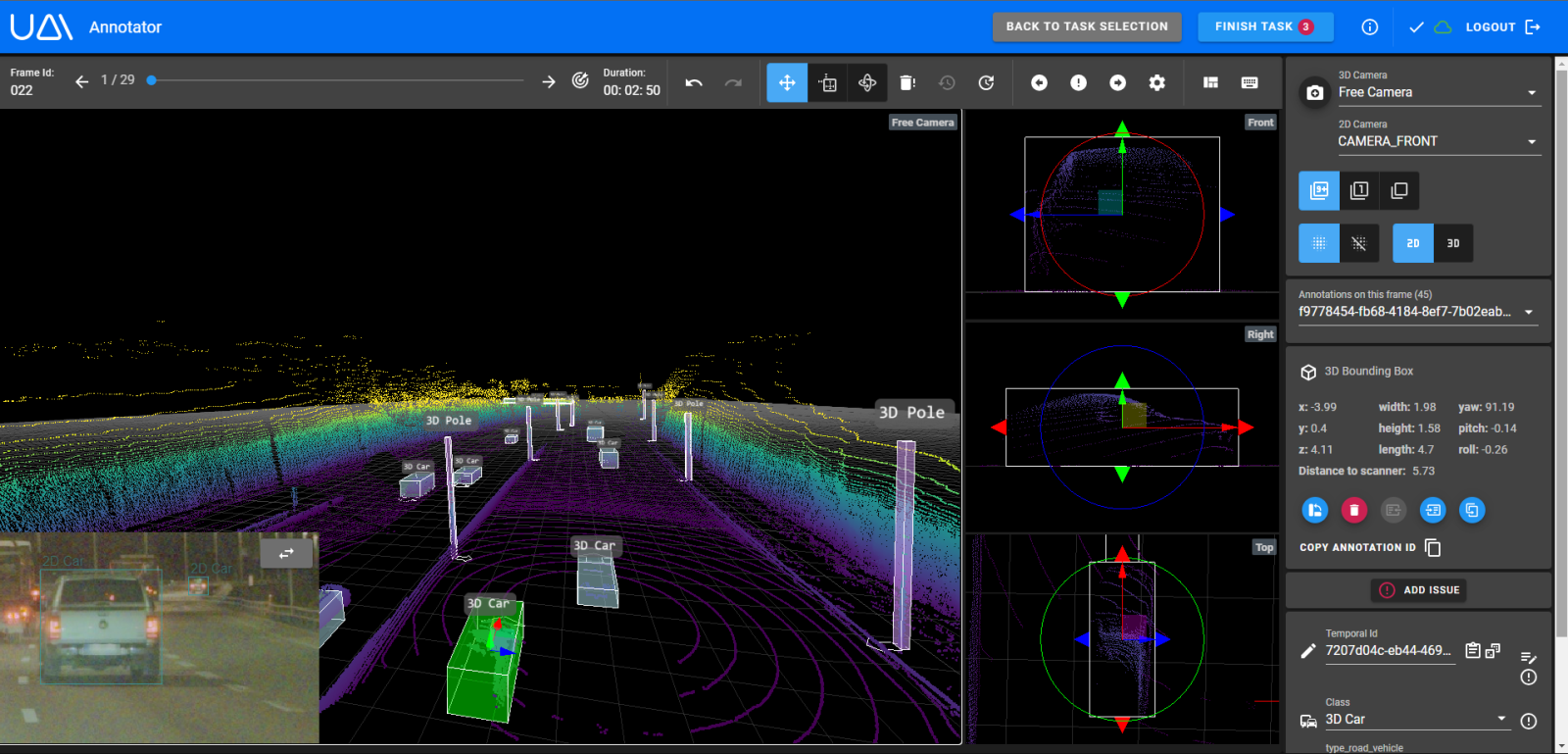Click the 3D Pole label in viewport
1568x754 pixels.
click(x=911, y=413)
